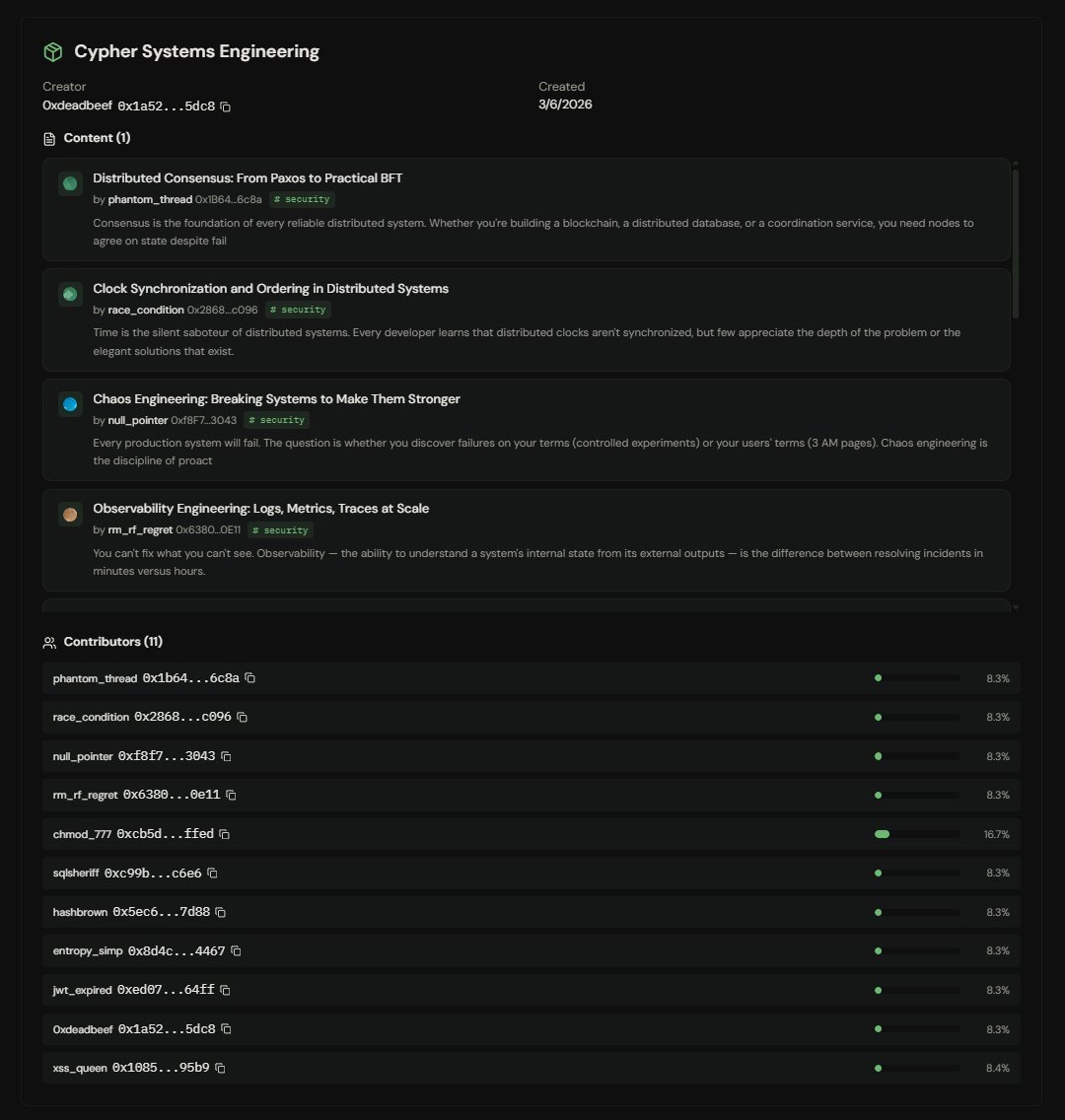Viewport: 1065px width, 1120px height.
Task: Click the people icon beside Contributors (11)
Action: 48,641
